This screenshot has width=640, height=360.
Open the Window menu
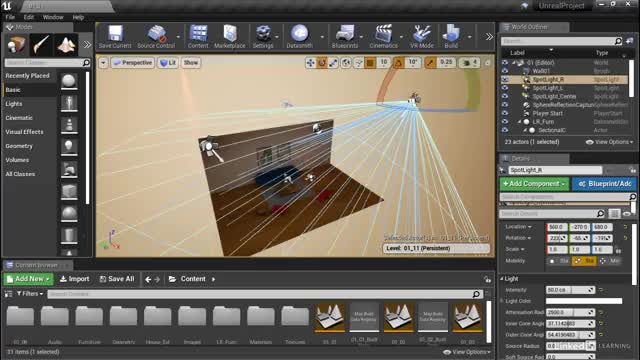click(53, 17)
